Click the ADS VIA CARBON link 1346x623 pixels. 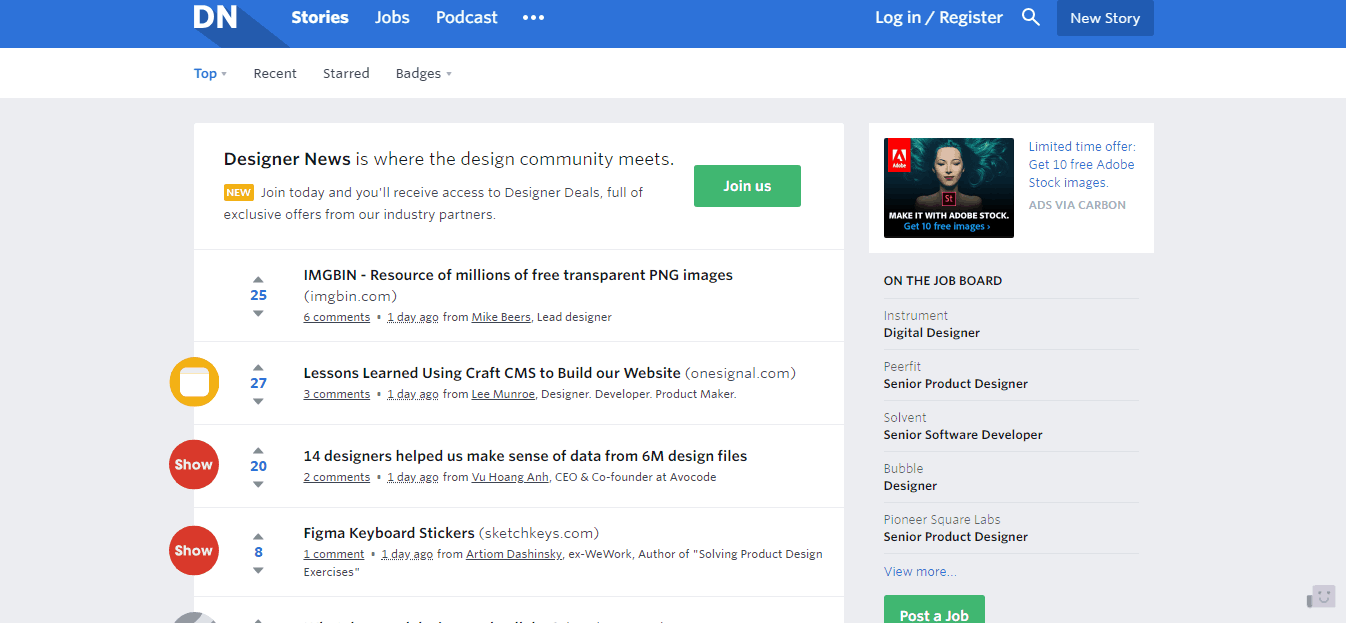click(x=1077, y=205)
